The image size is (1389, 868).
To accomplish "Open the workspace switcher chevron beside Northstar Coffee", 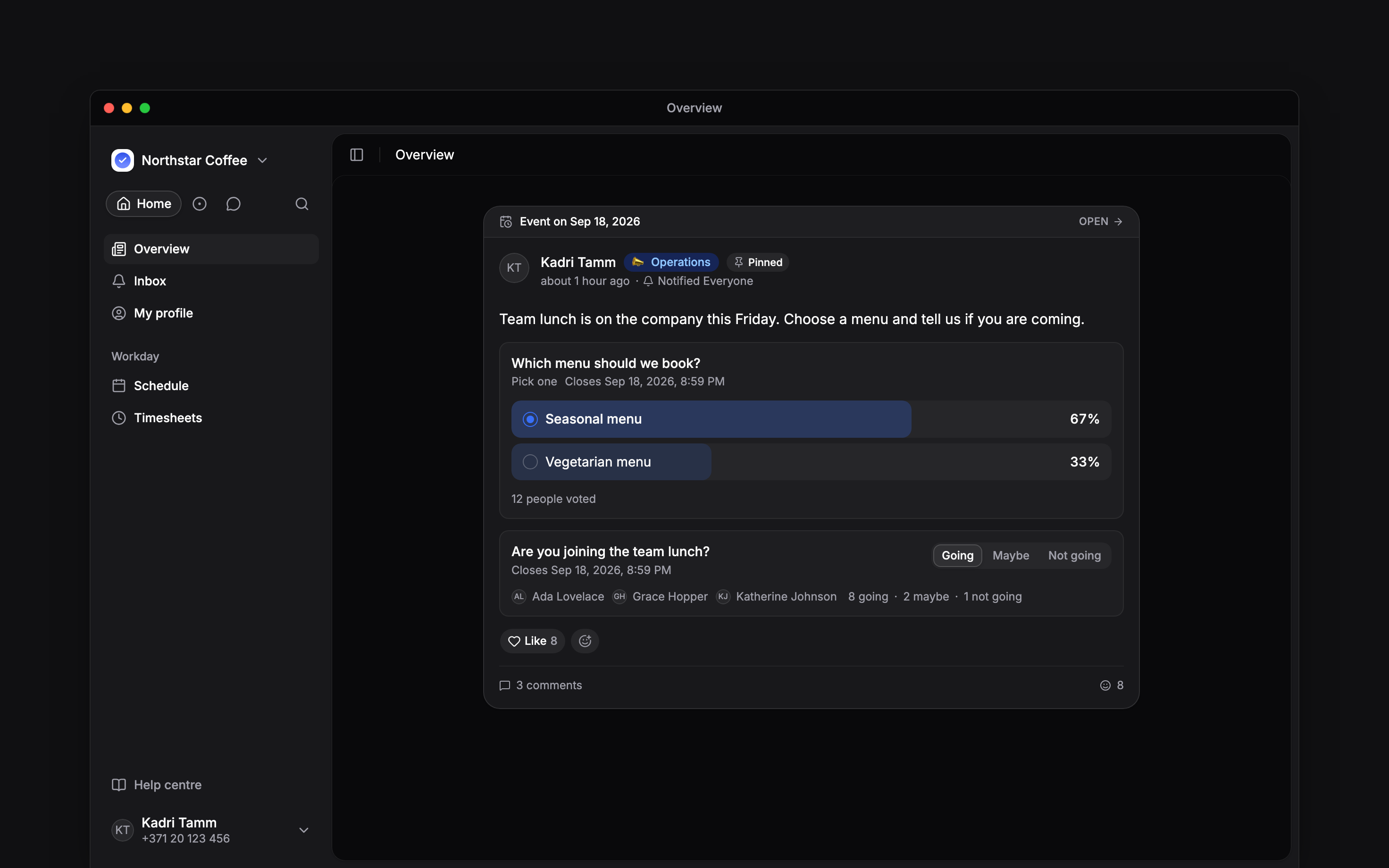I will 262,161.
